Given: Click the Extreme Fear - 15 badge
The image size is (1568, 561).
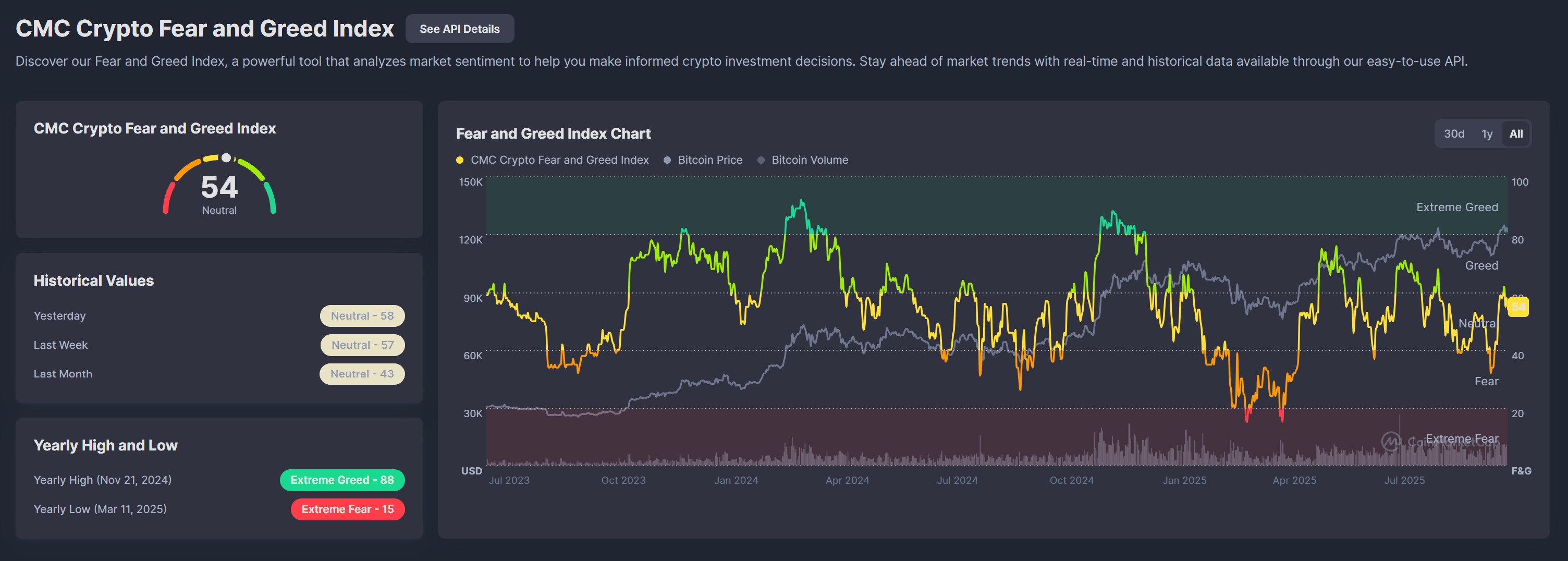Looking at the screenshot, I should tap(348, 509).
